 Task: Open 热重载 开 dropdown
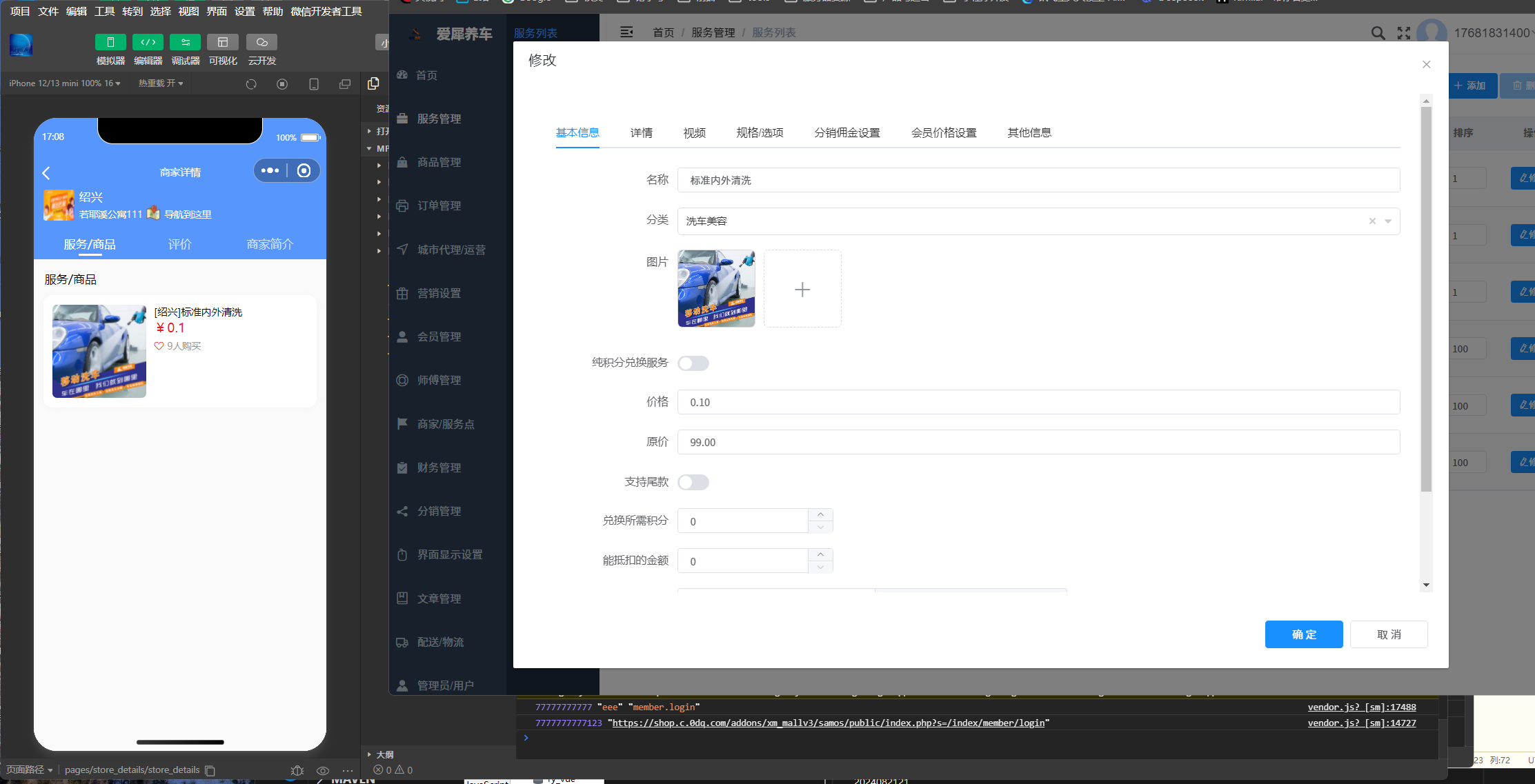(x=161, y=83)
